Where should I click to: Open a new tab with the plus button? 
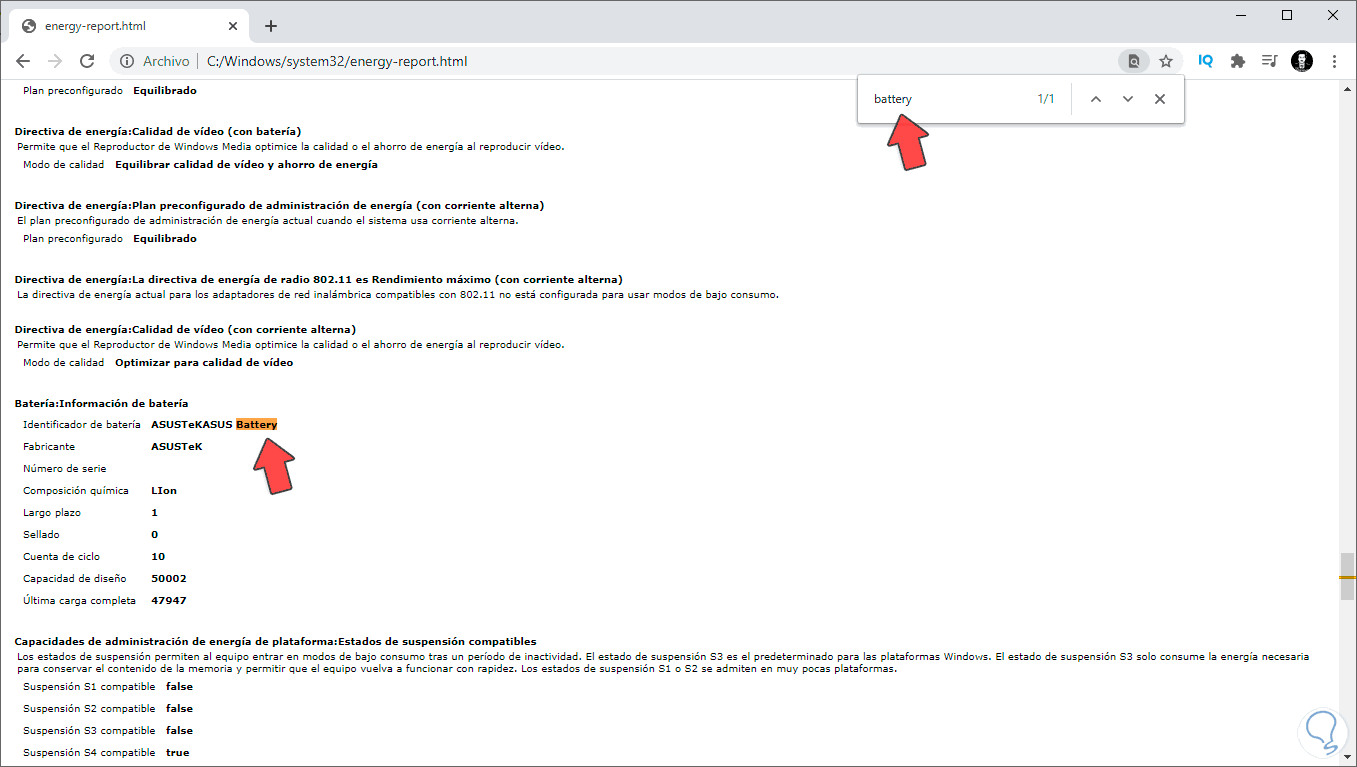pos(271,26)
